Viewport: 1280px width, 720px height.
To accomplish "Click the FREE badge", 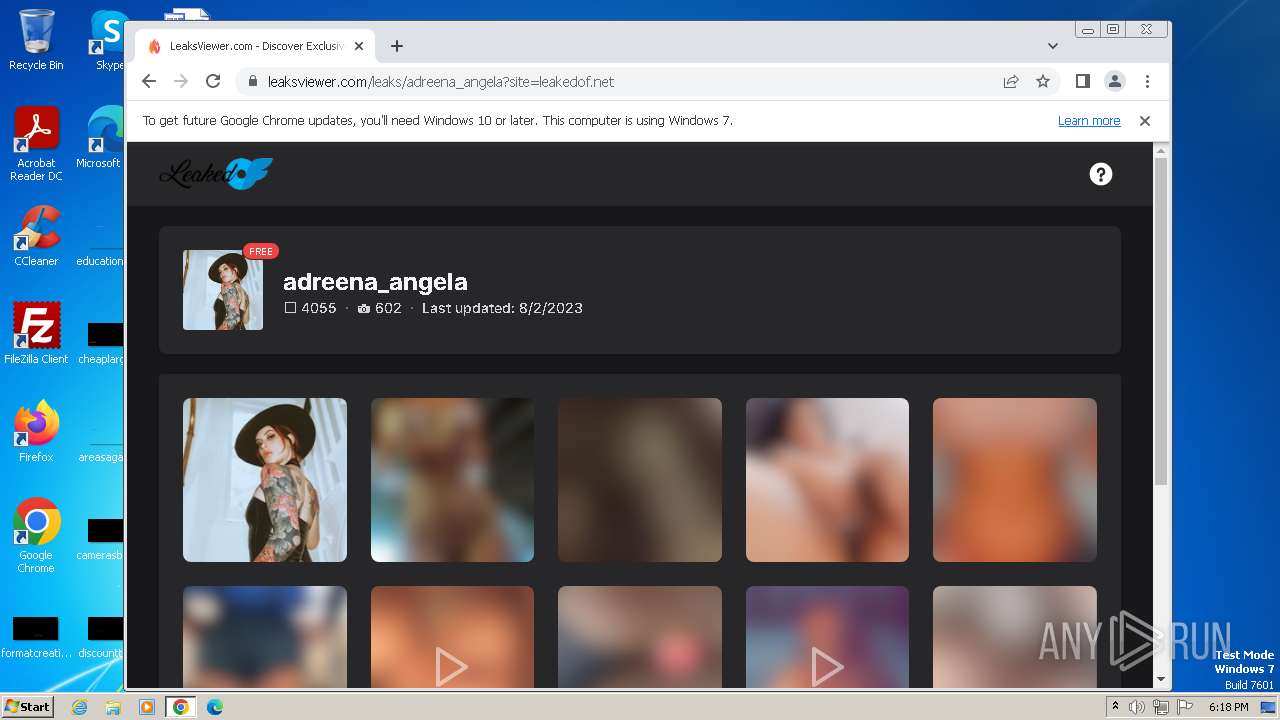I will (261, 251).
